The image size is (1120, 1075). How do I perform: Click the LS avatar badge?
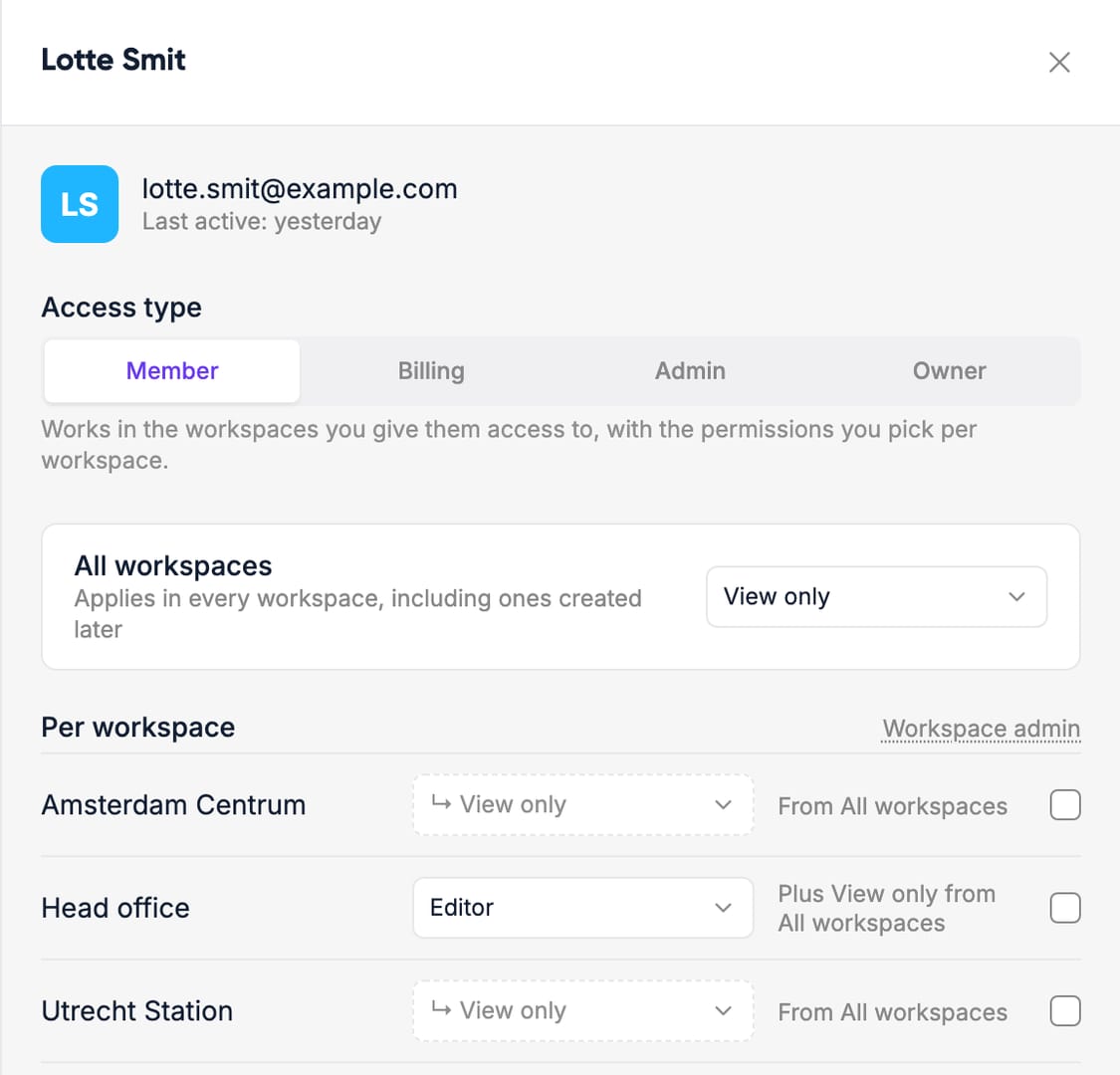80,204
